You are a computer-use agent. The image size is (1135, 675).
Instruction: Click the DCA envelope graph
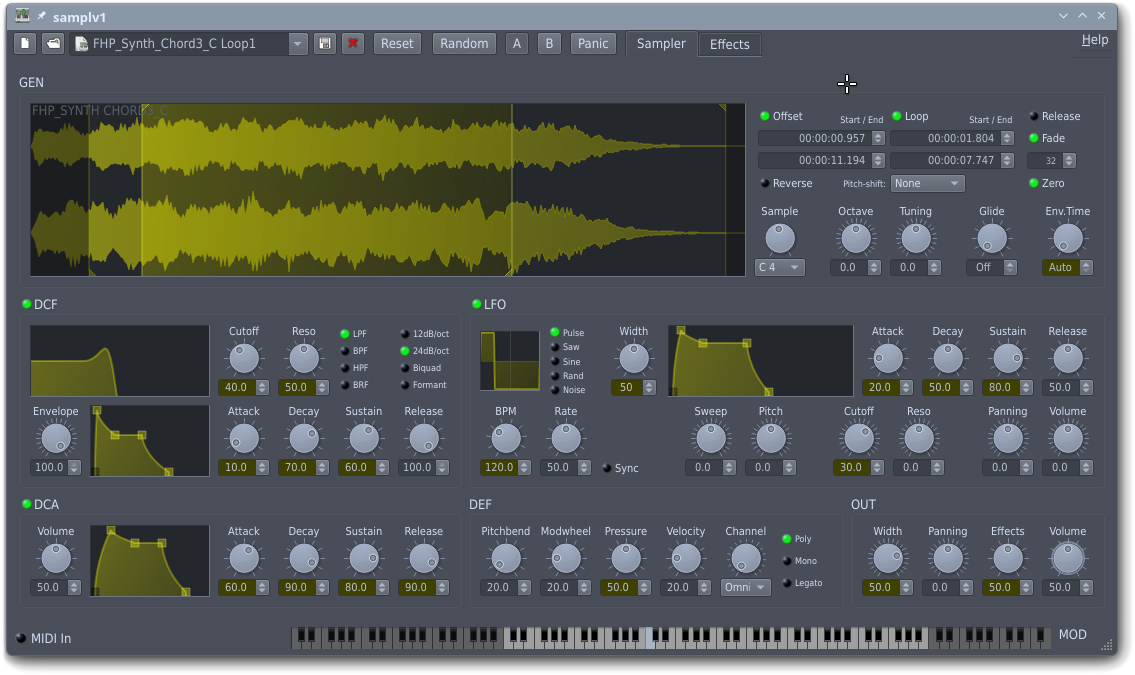click(150, 561)
